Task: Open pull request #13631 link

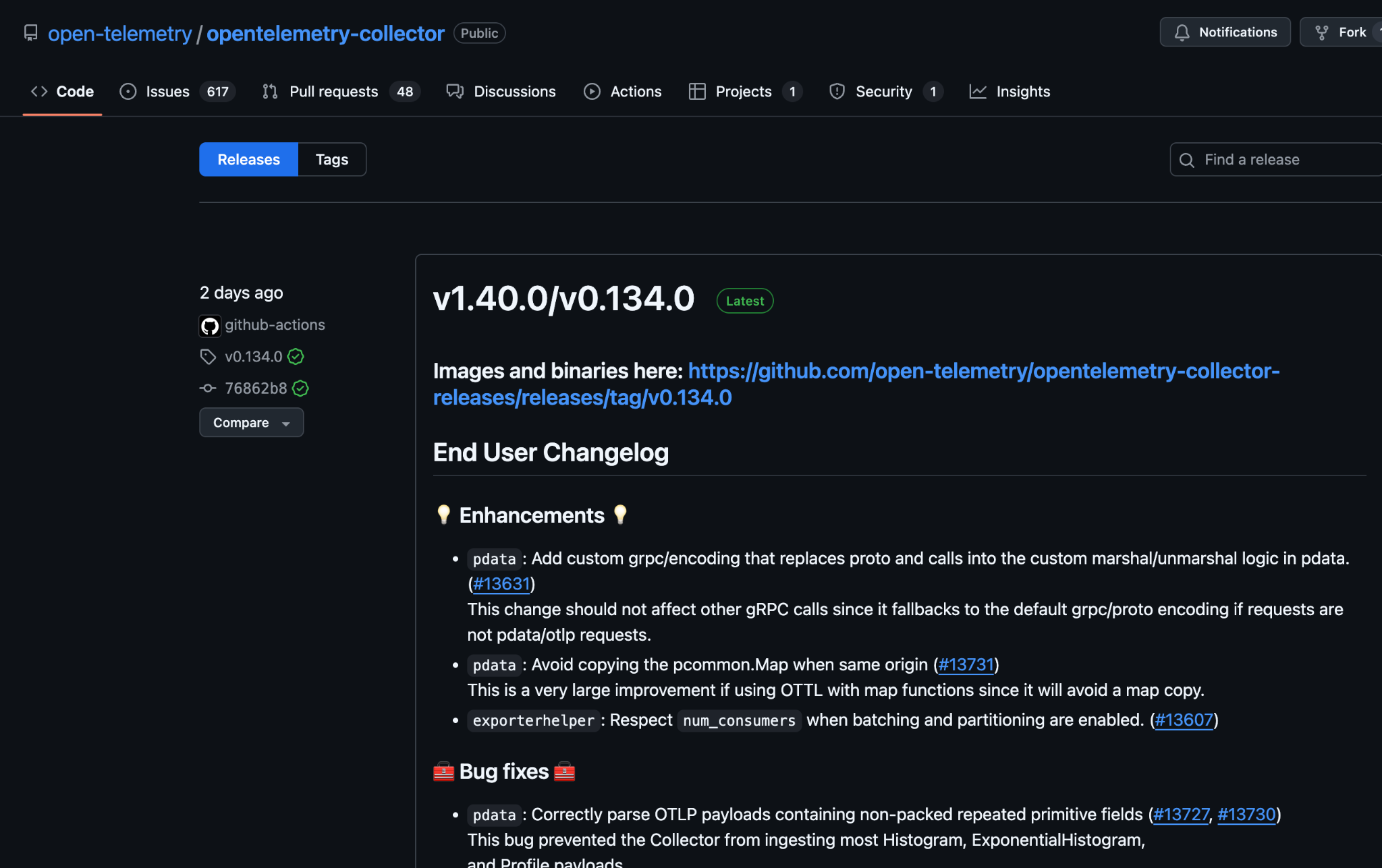Action: point(501,584)
